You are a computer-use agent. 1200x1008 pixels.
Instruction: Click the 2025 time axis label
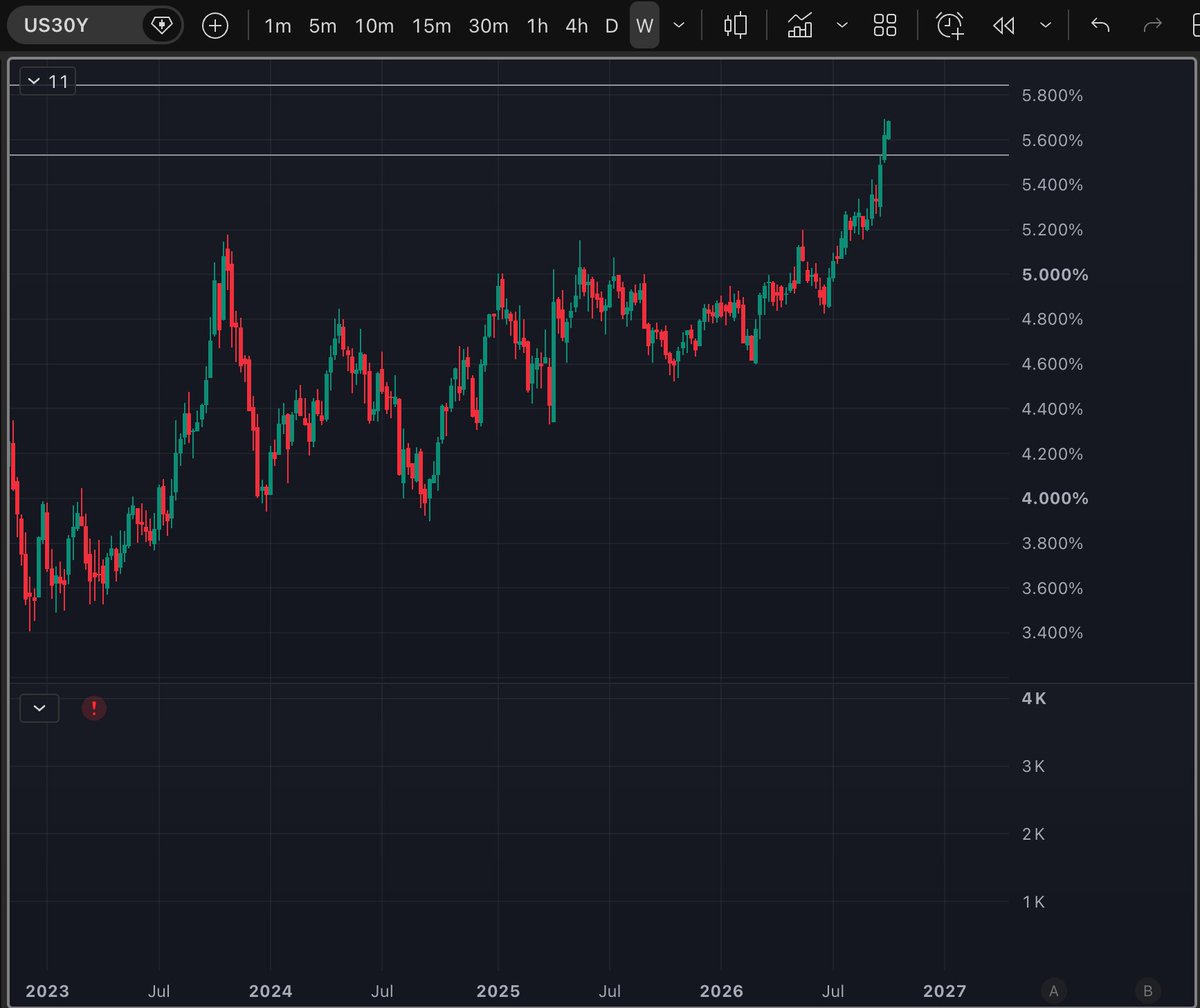click(x=498, y=991)
